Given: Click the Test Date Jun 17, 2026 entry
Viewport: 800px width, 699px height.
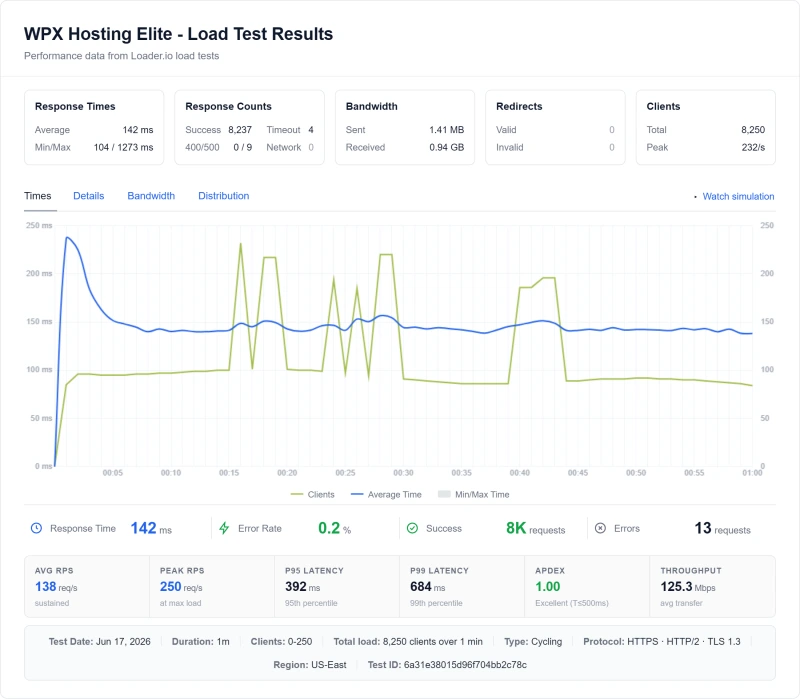Looking at the screenshot, I should tap(99, 641).
